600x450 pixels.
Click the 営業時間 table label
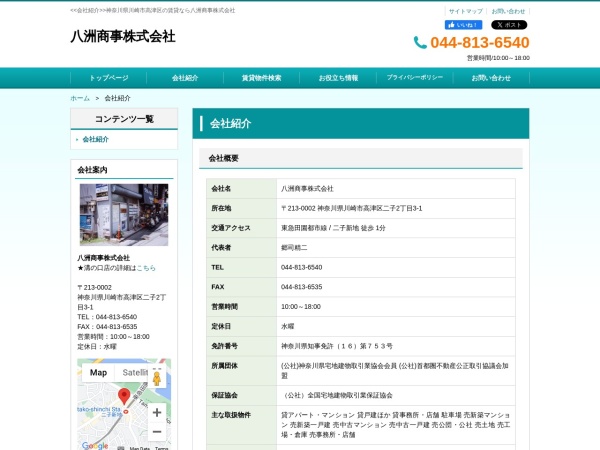(x=224, y=307)
